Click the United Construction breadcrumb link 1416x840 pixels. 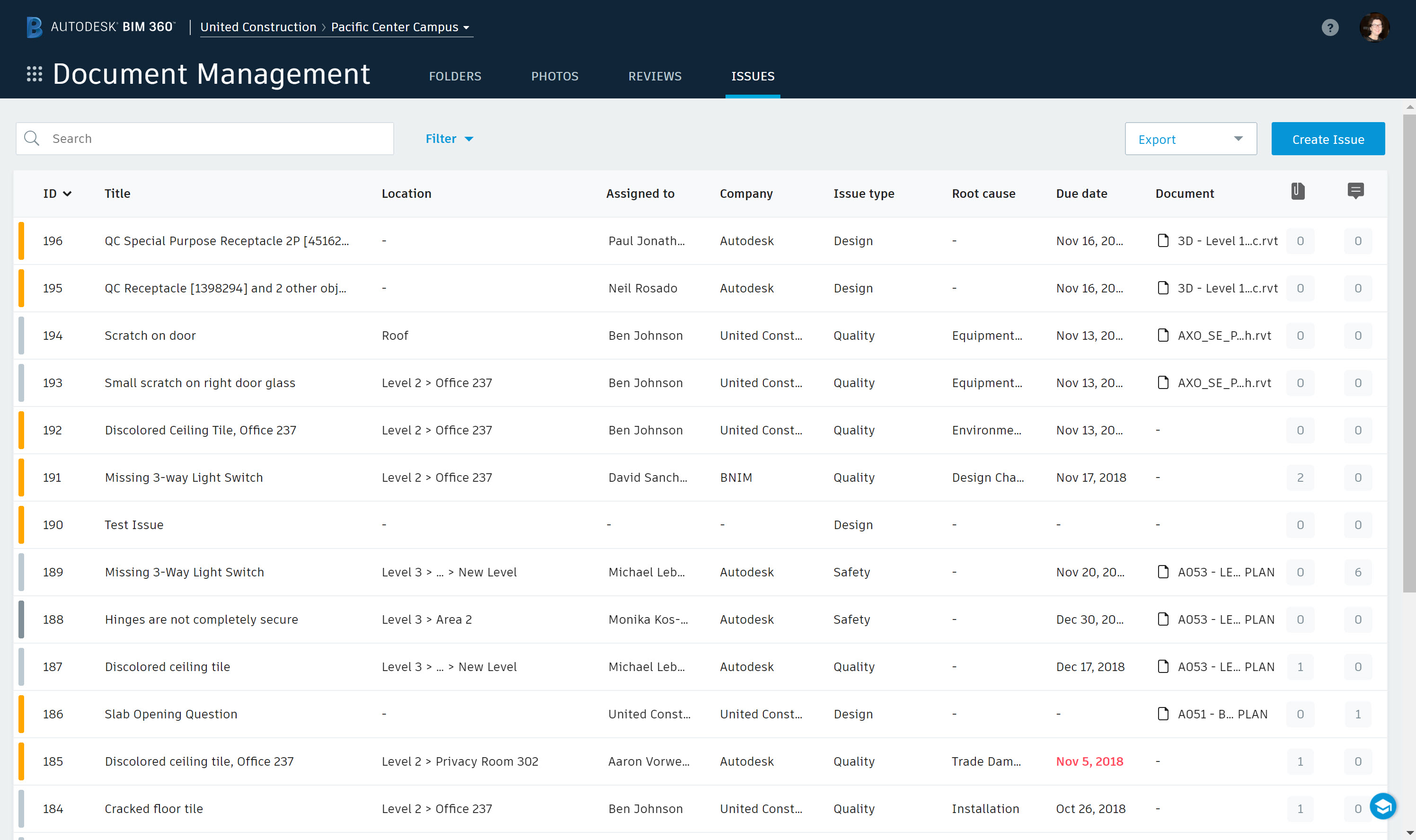[x=258, y=27]
